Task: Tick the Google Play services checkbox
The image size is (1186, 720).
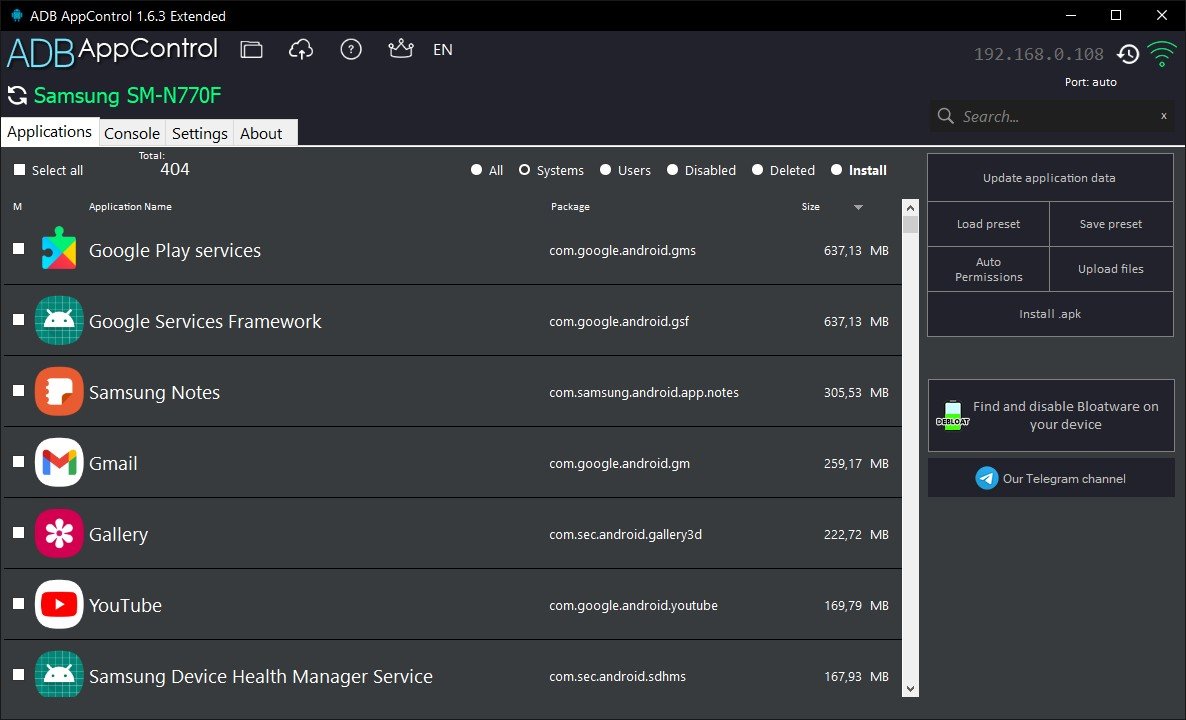Action: click(19, 249)
